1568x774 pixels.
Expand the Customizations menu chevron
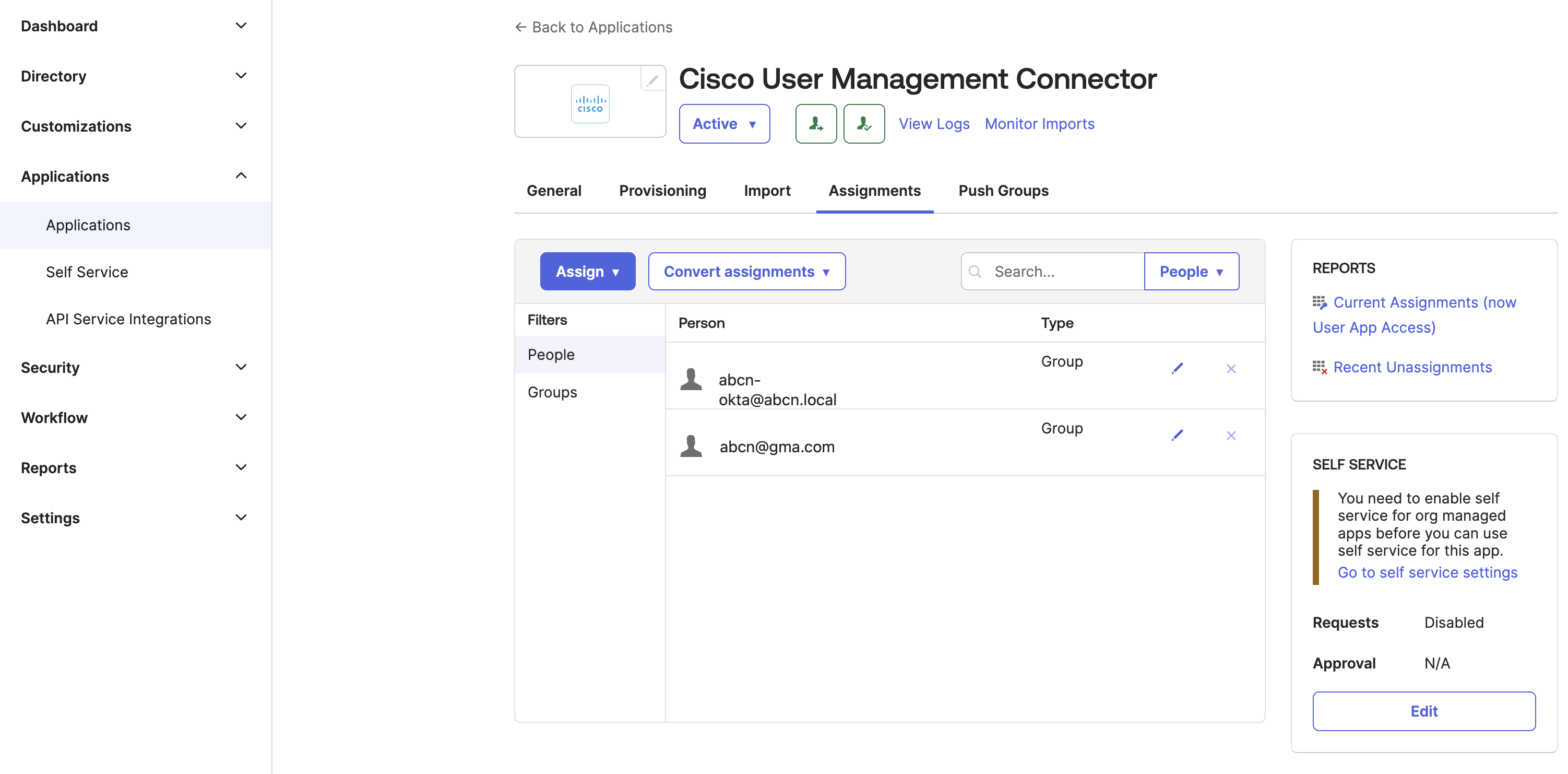[241, 125]
